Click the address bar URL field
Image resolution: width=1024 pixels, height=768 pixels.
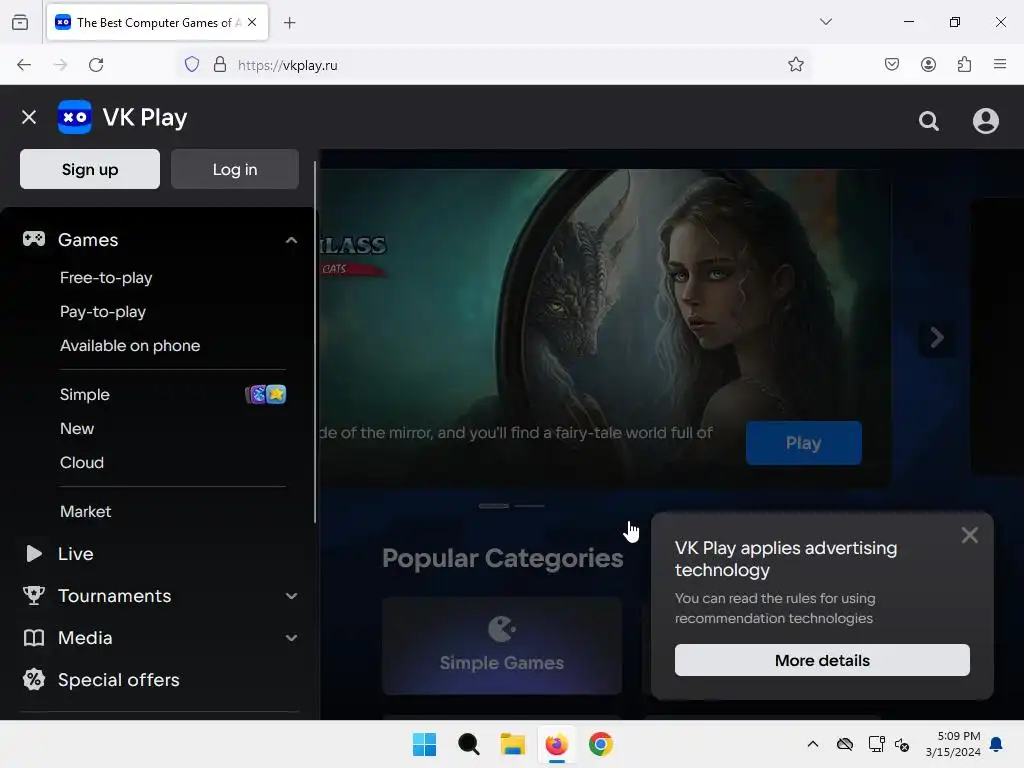494,65
